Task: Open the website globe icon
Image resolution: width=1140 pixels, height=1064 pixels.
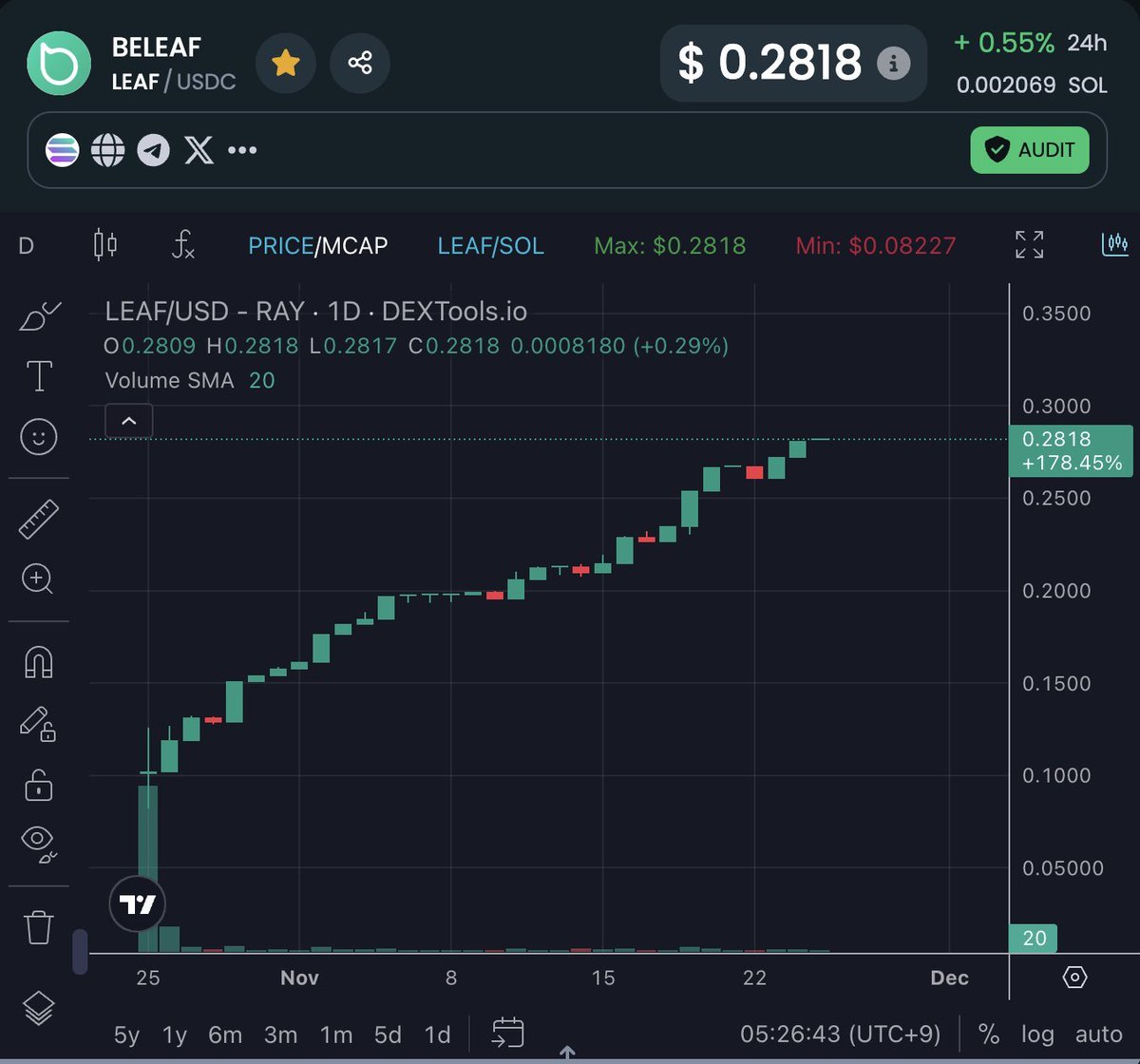Action: pyautogui.click(x=108, y=150)
